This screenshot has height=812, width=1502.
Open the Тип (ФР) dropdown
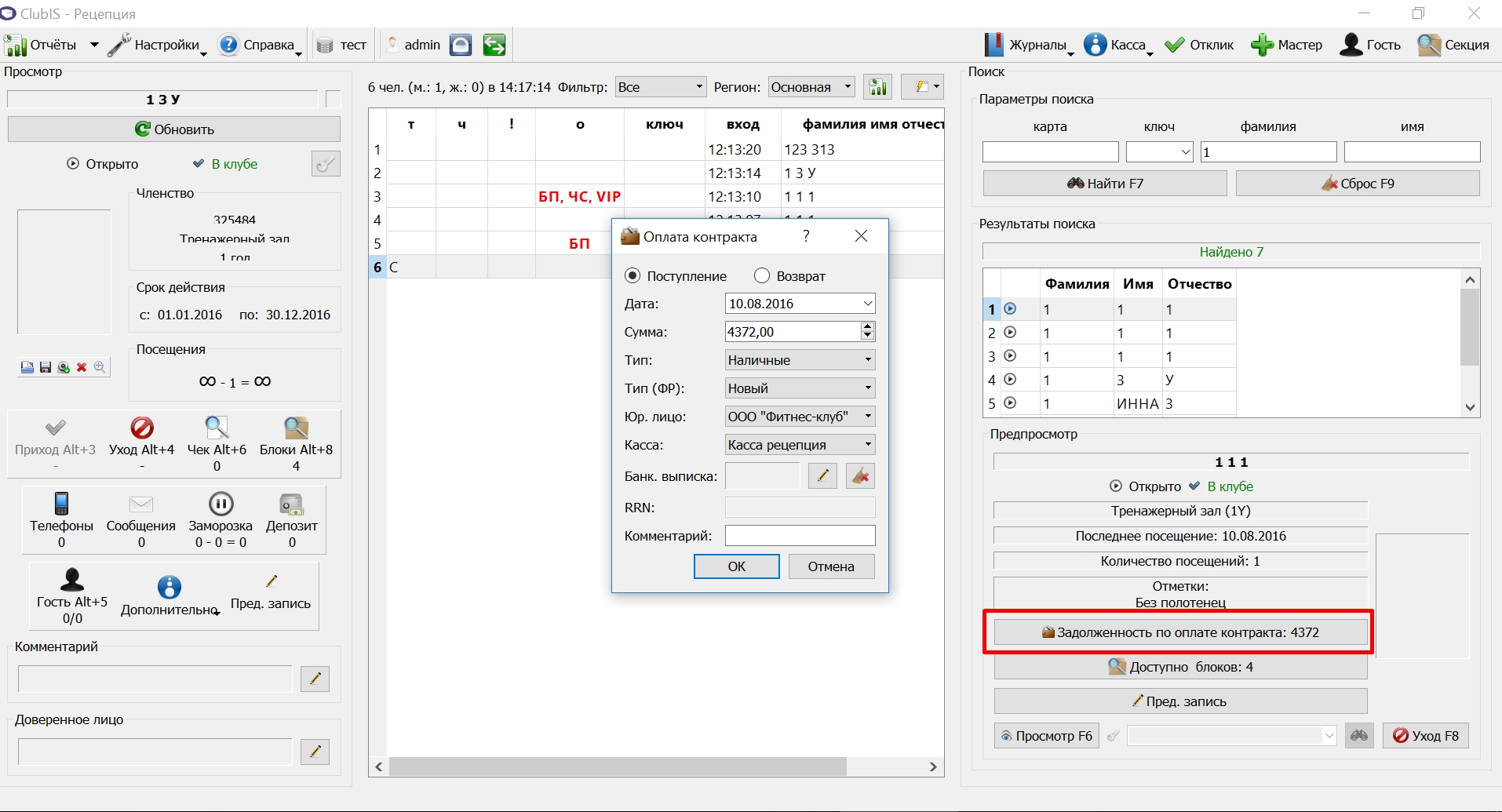pos(800,388)
